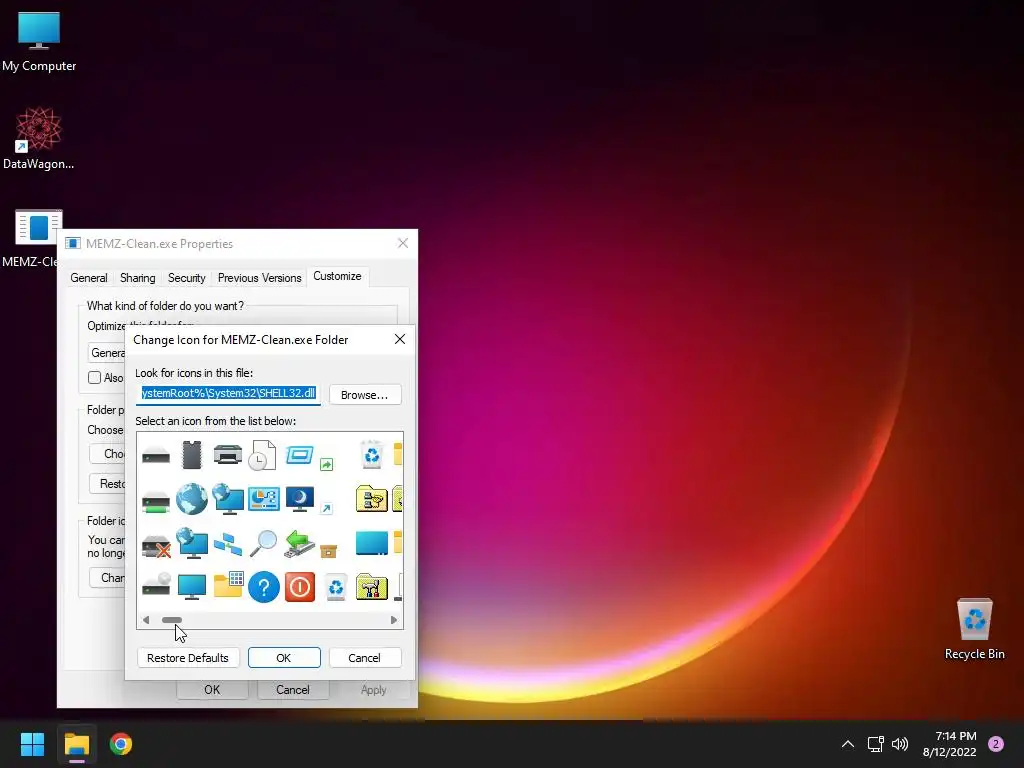
Task: Pick the red power button icon
Action: point(300,587)
